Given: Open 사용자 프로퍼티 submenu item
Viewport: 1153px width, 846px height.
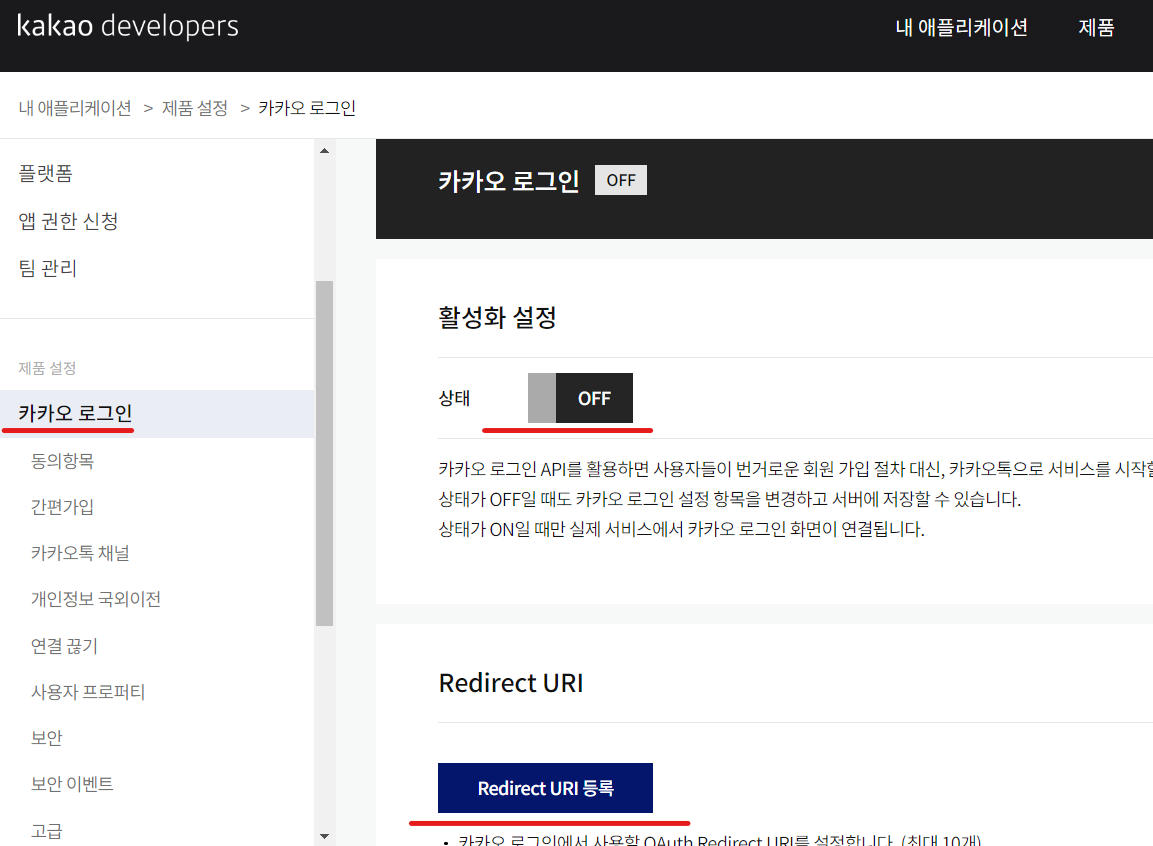Looking at the screenshot, I should (88, 692).
